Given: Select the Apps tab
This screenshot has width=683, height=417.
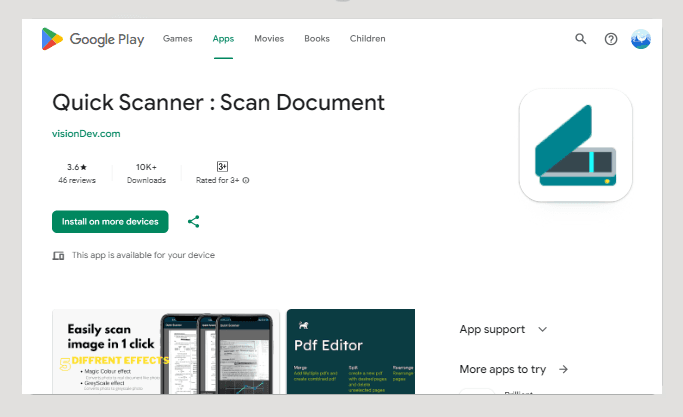Looking at the screenshot, I should pyautogui.click(x=223, y=39).
